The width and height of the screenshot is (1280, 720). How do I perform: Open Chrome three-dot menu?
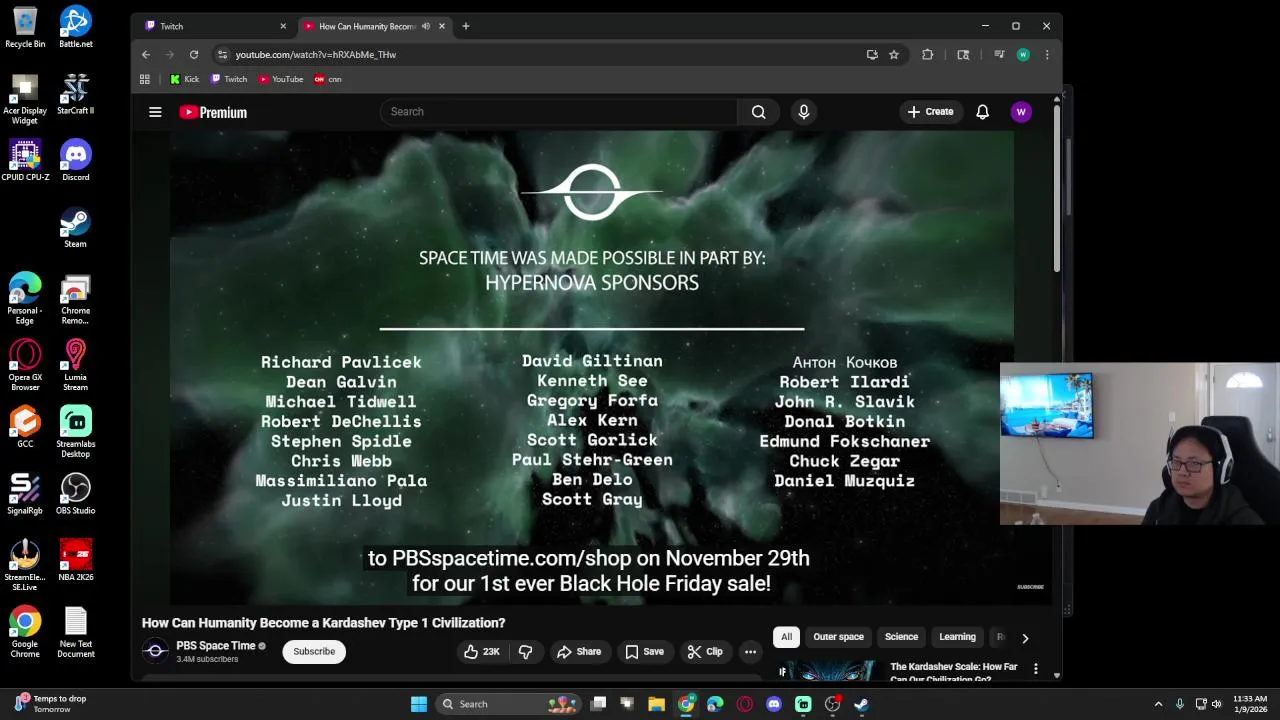click(1047, 55)
